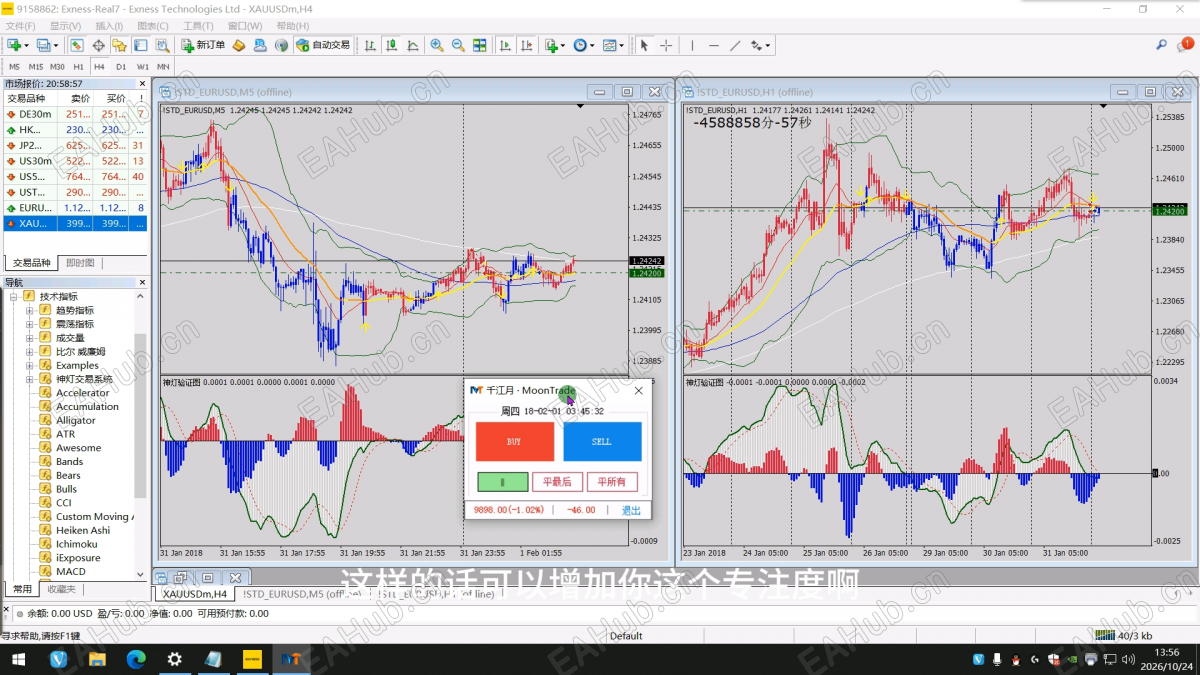The width and height of the screenshot is (1200, 675).
Task: Switch to the 收藏夹 tab in Navigator
Action: pos(61,590)
